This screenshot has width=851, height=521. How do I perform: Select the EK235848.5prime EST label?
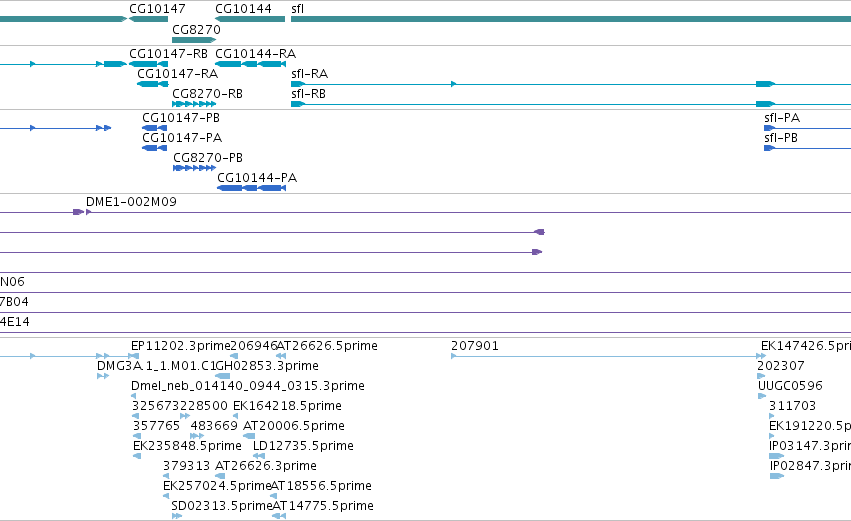click(x=187, y=446)
